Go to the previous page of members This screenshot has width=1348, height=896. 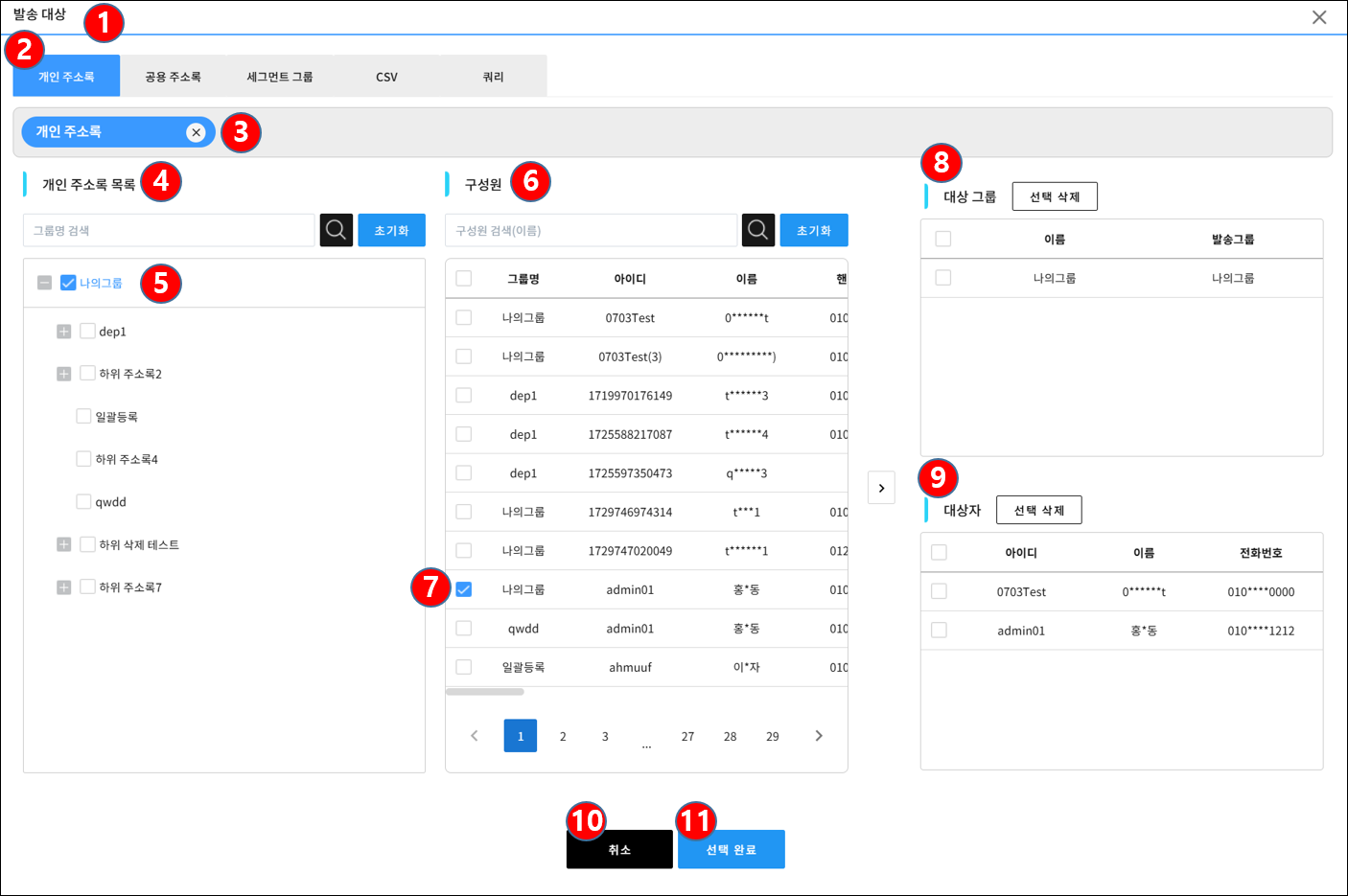(x=475, y=736)
